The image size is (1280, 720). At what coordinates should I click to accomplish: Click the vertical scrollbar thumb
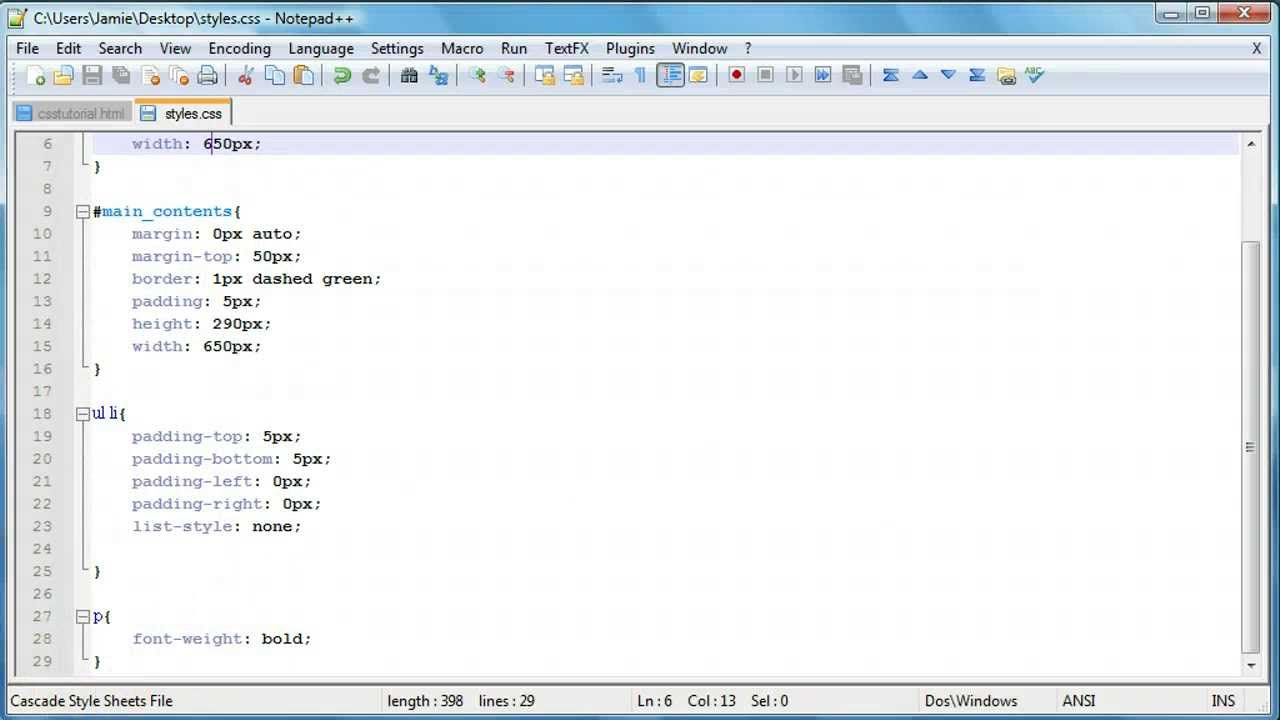(x=1250, y=448)
